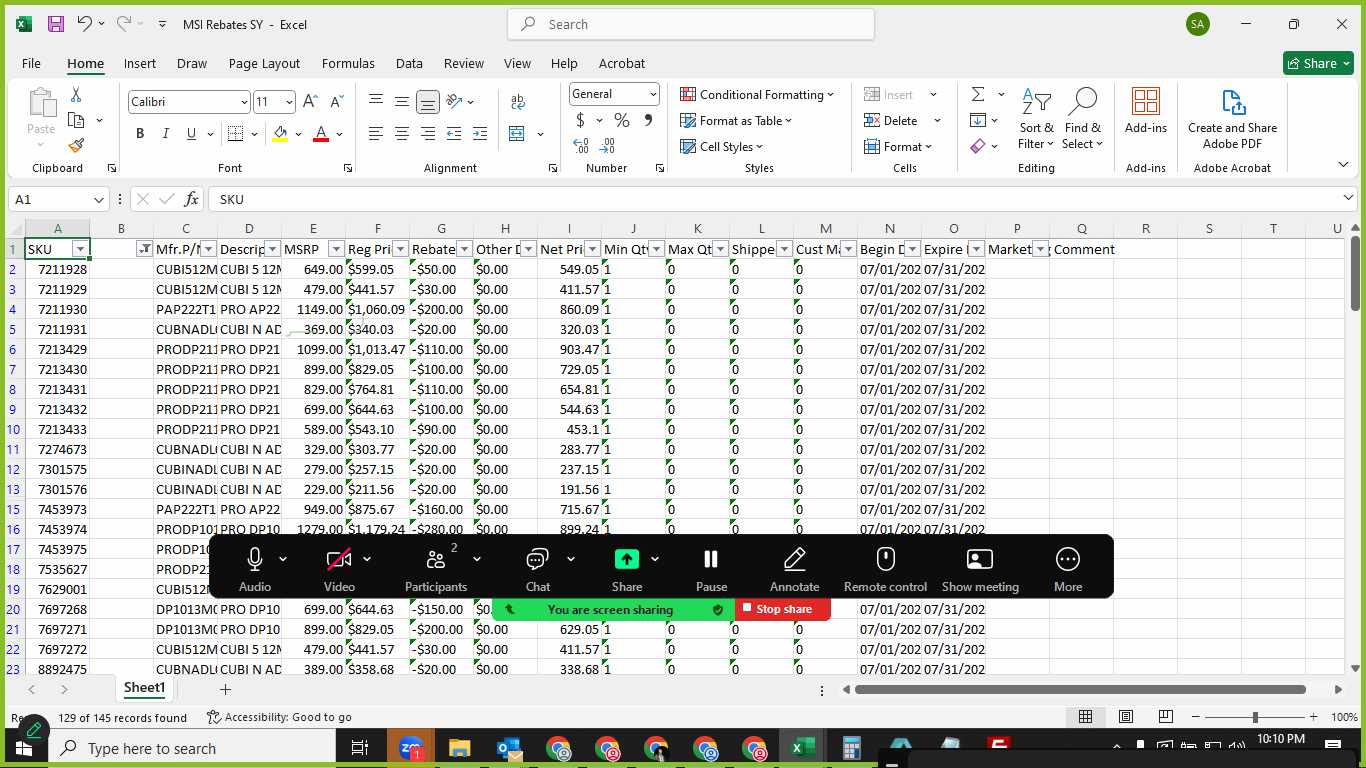Switch to the Formulas tab
The width and height of the screenshot is (1366, 768).
(348, 63)
